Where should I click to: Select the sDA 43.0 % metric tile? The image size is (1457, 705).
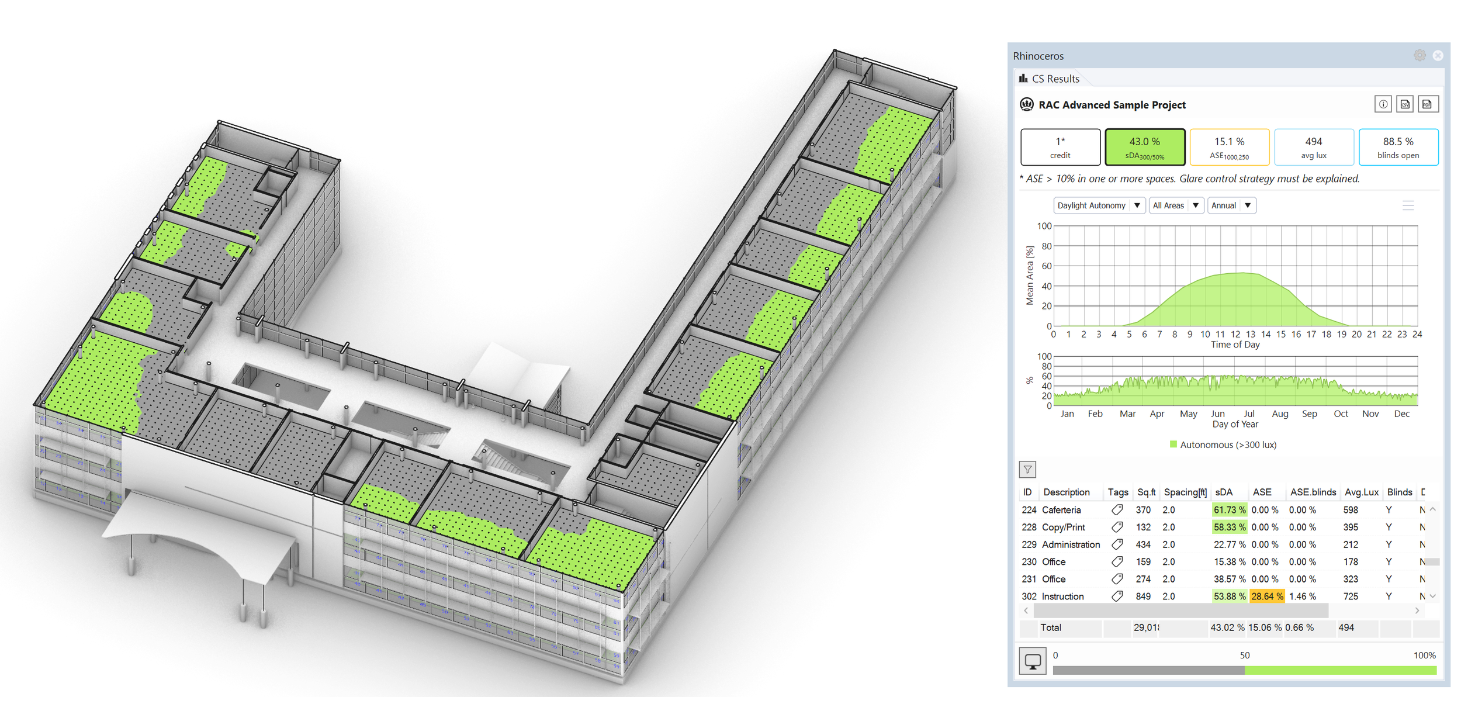[x=1145, y=147]
